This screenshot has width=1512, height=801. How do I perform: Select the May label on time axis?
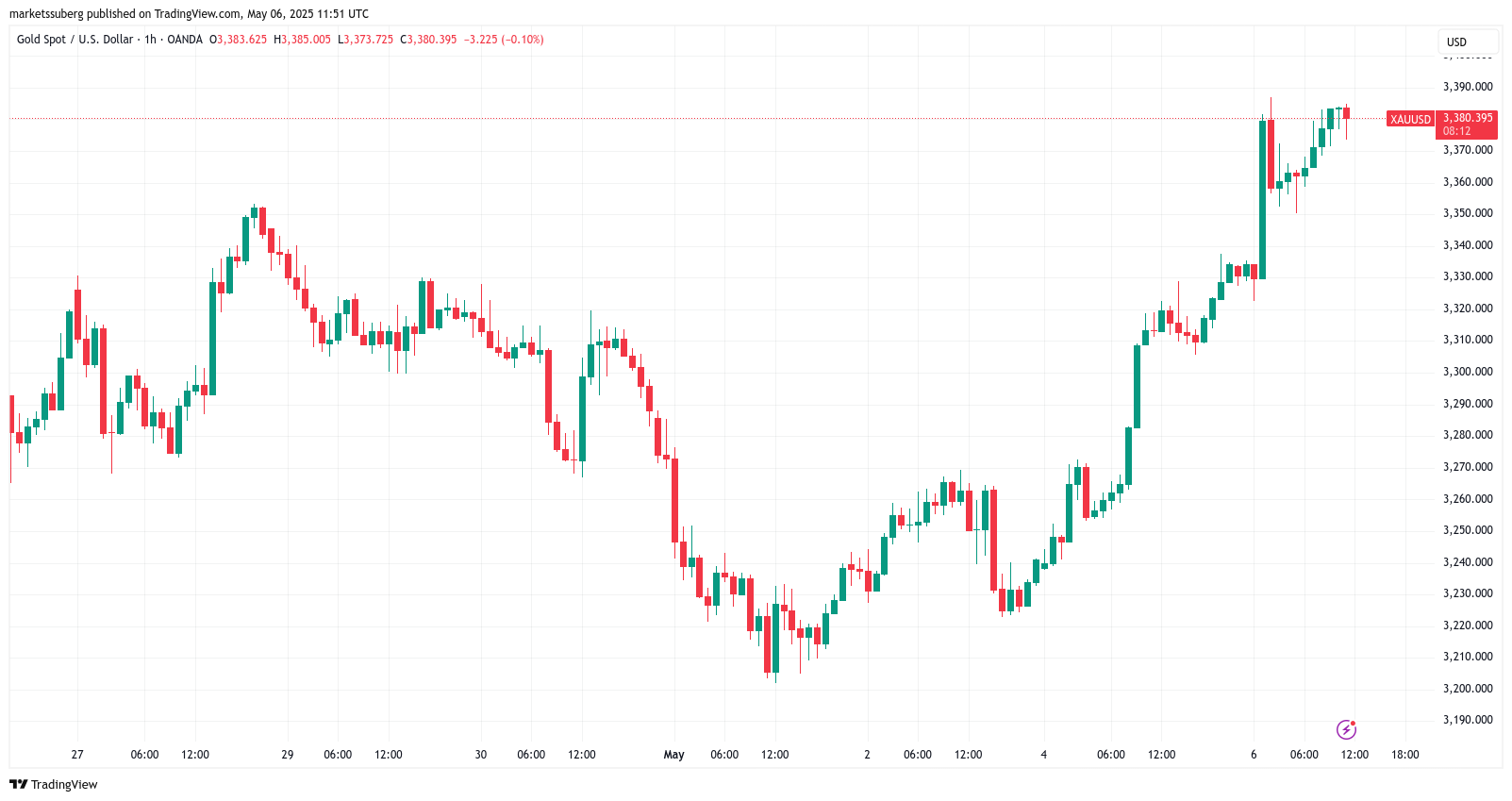[x=673, y=755]
